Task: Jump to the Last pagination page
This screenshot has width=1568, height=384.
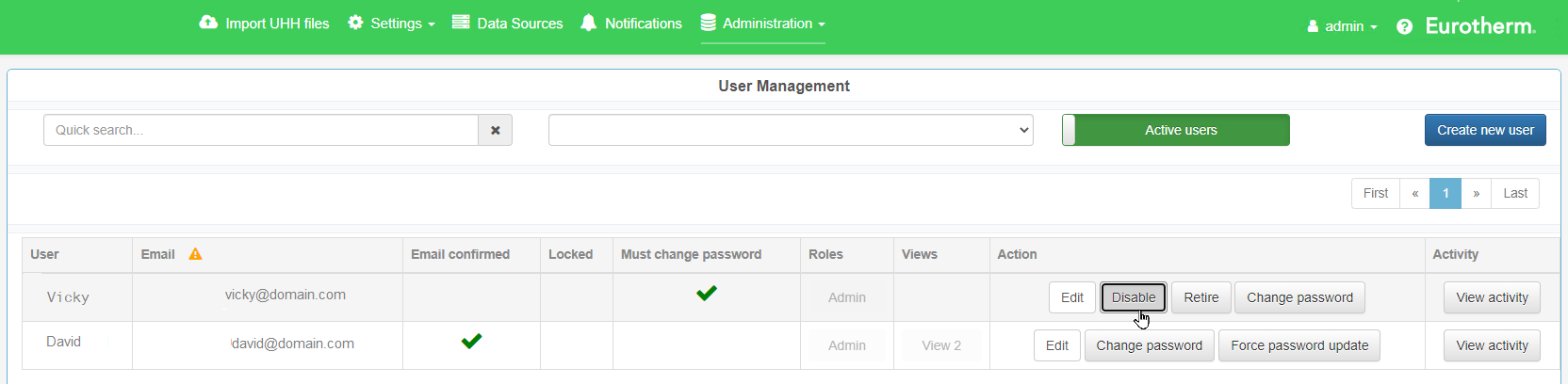Action: pos(1514,193)
